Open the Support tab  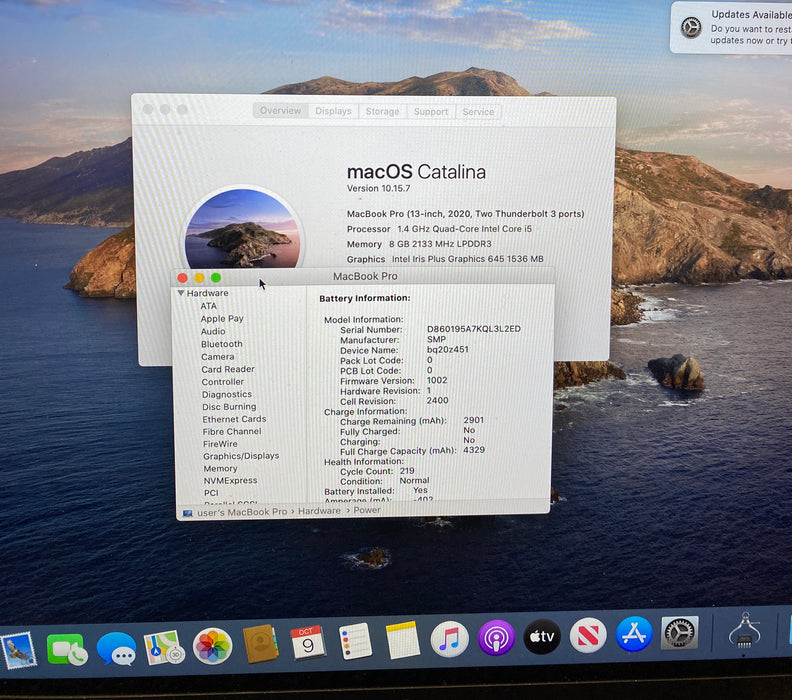click(x=431, y=112)
